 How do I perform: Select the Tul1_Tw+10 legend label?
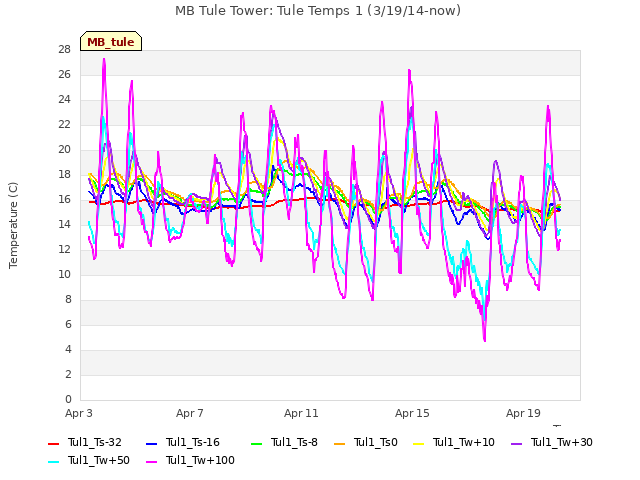coord(464,442)
